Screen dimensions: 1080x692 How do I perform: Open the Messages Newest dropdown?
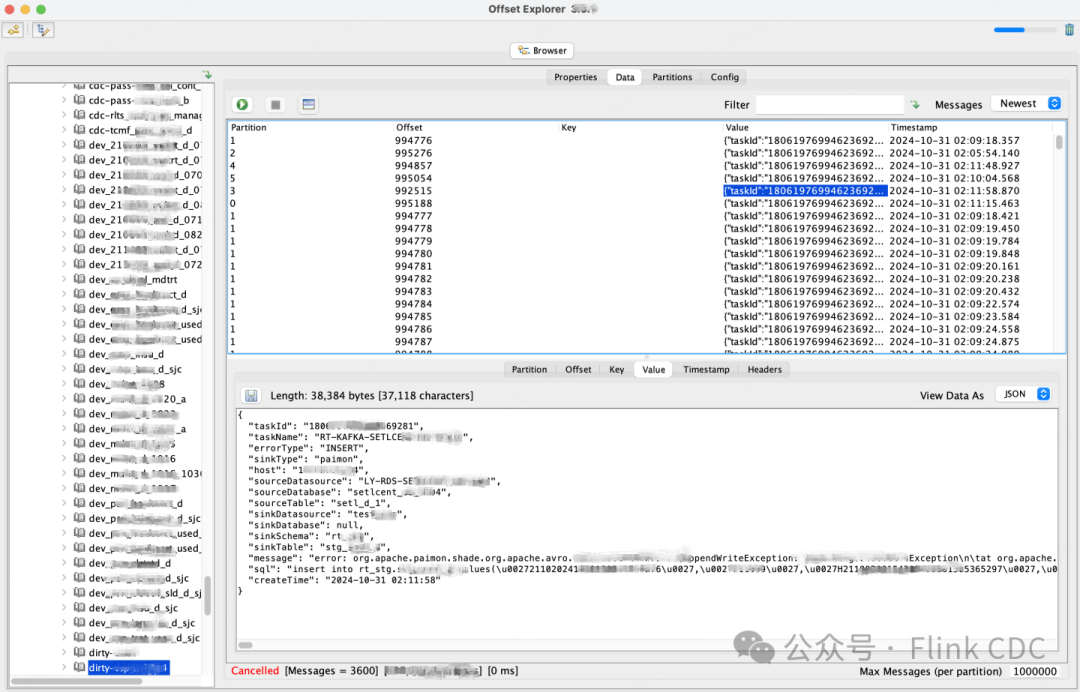(x=1026, y=103)
